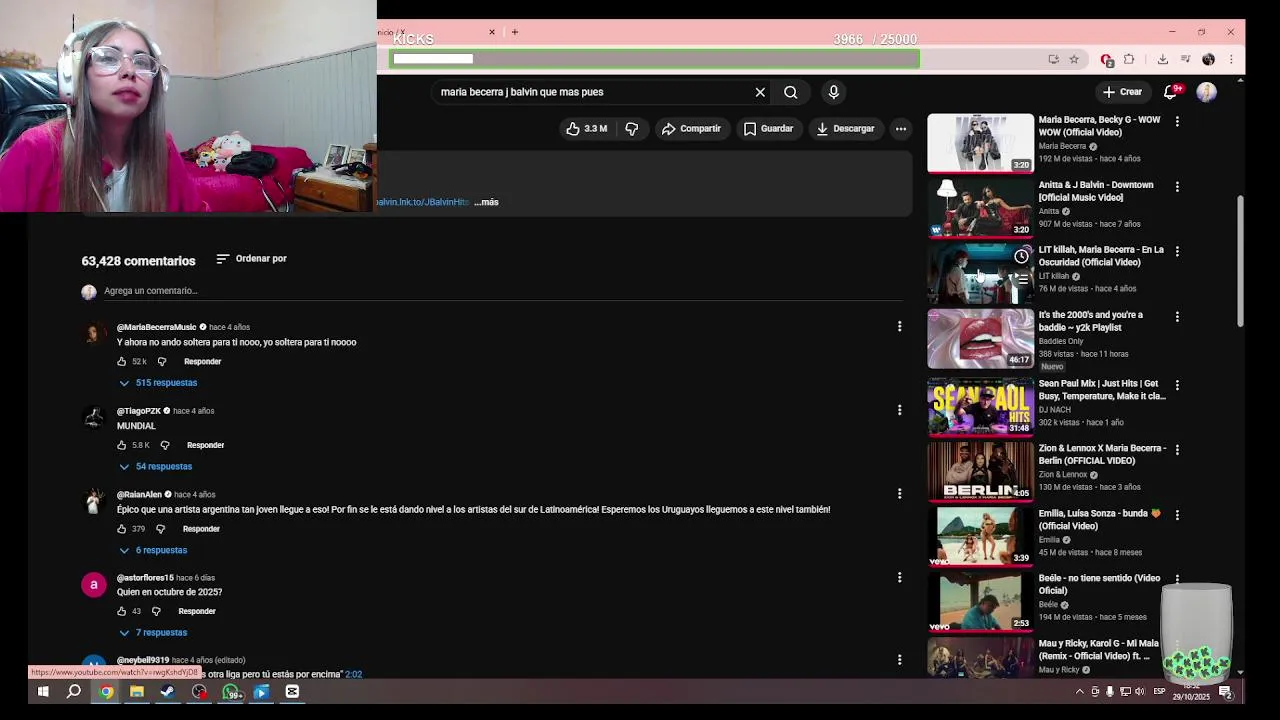Open @RaianAlen channel link
Screen dimensions: 1280x720
point(139,494)
